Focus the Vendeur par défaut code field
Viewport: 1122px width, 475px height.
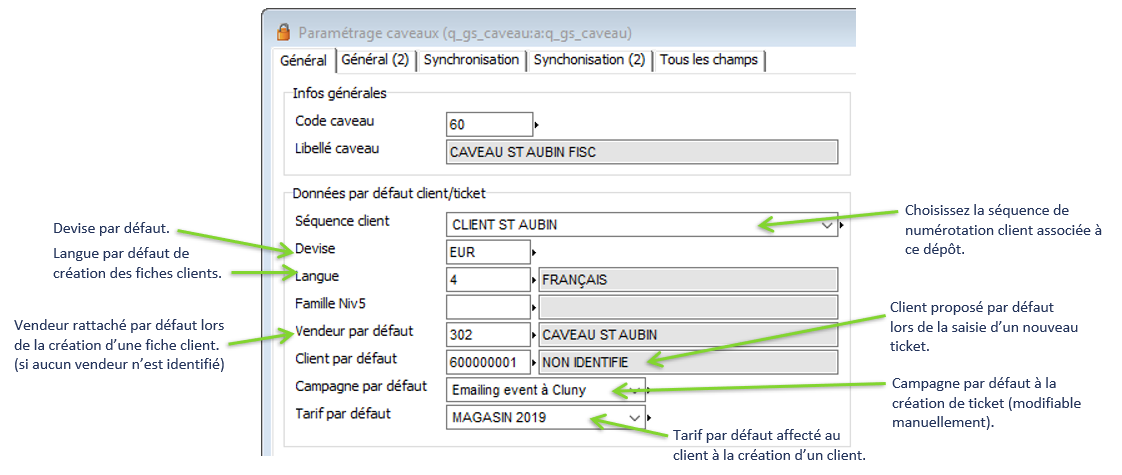(487, 334)
